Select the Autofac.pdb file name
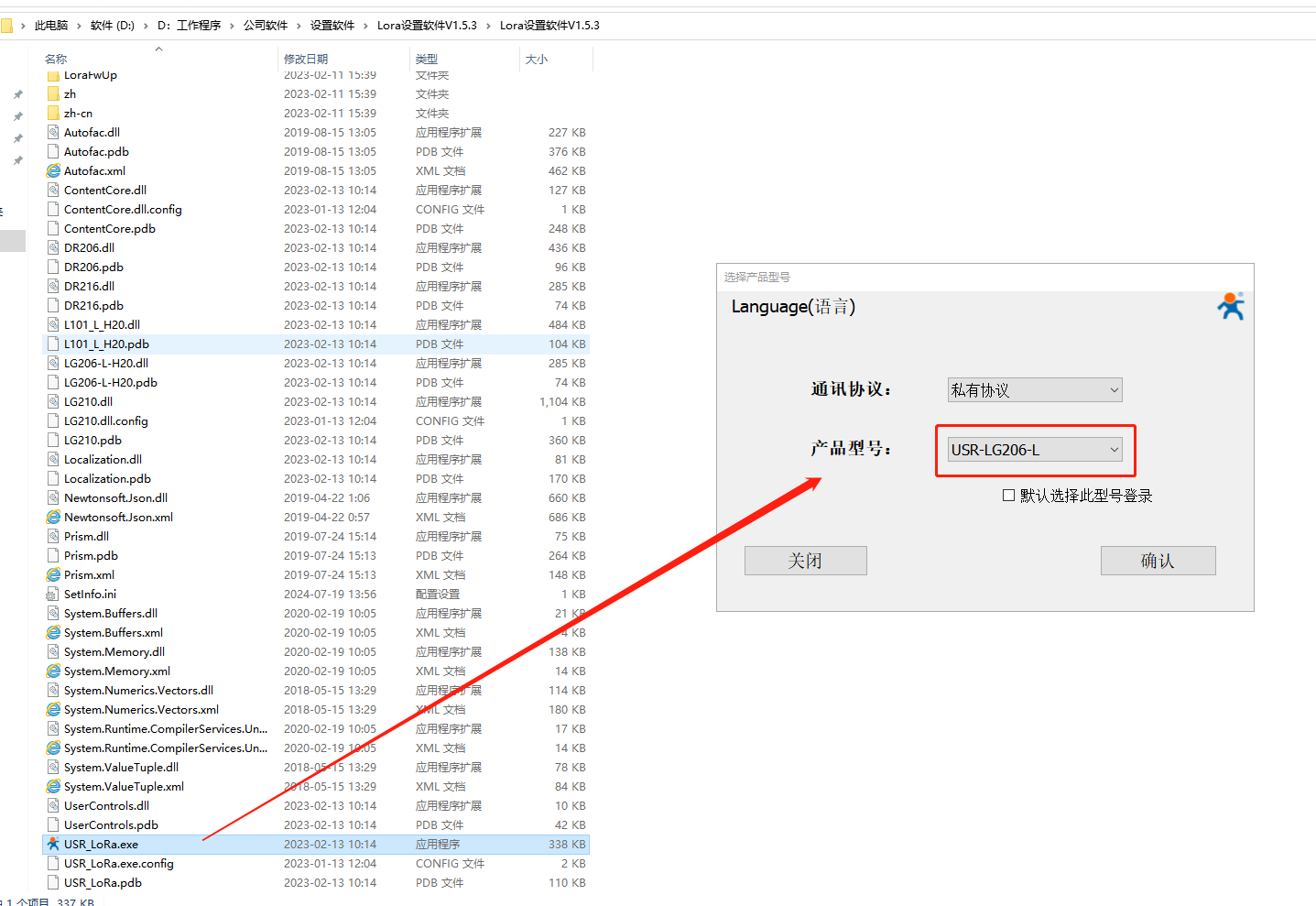The width and height of the screenshot is (1316, 906). 96,151
